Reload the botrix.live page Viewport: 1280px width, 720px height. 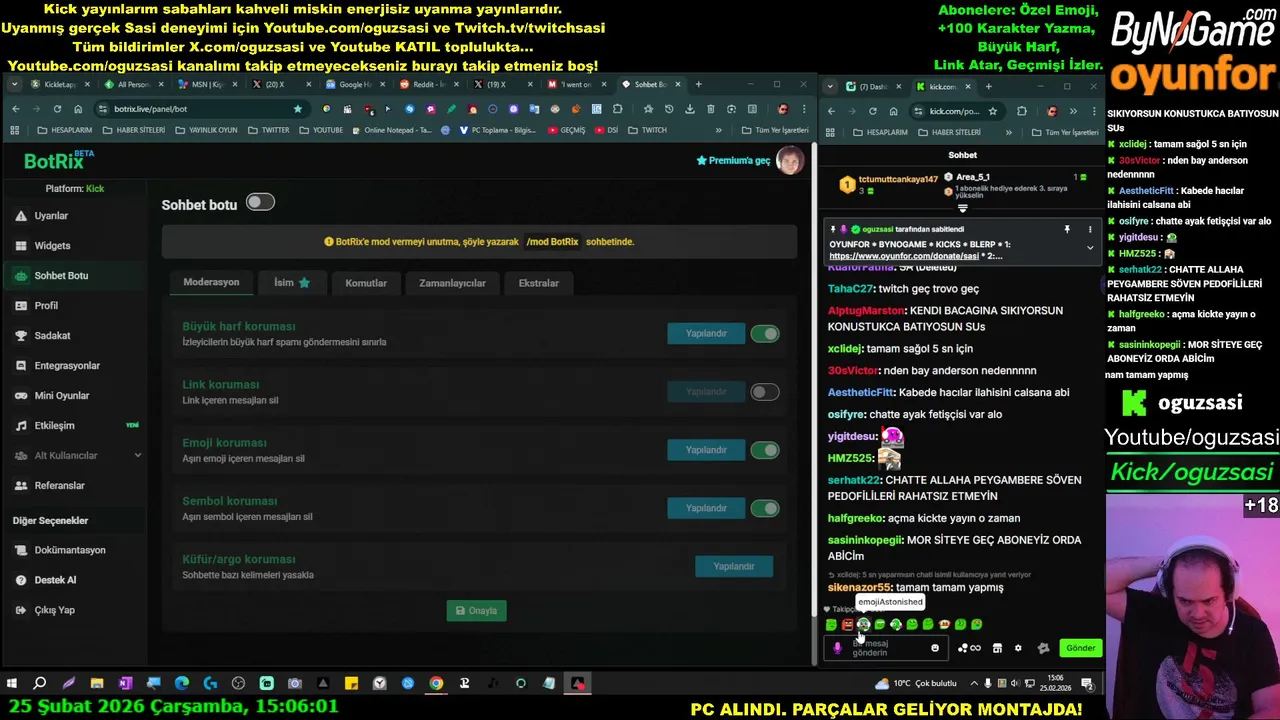pos(57,109)
